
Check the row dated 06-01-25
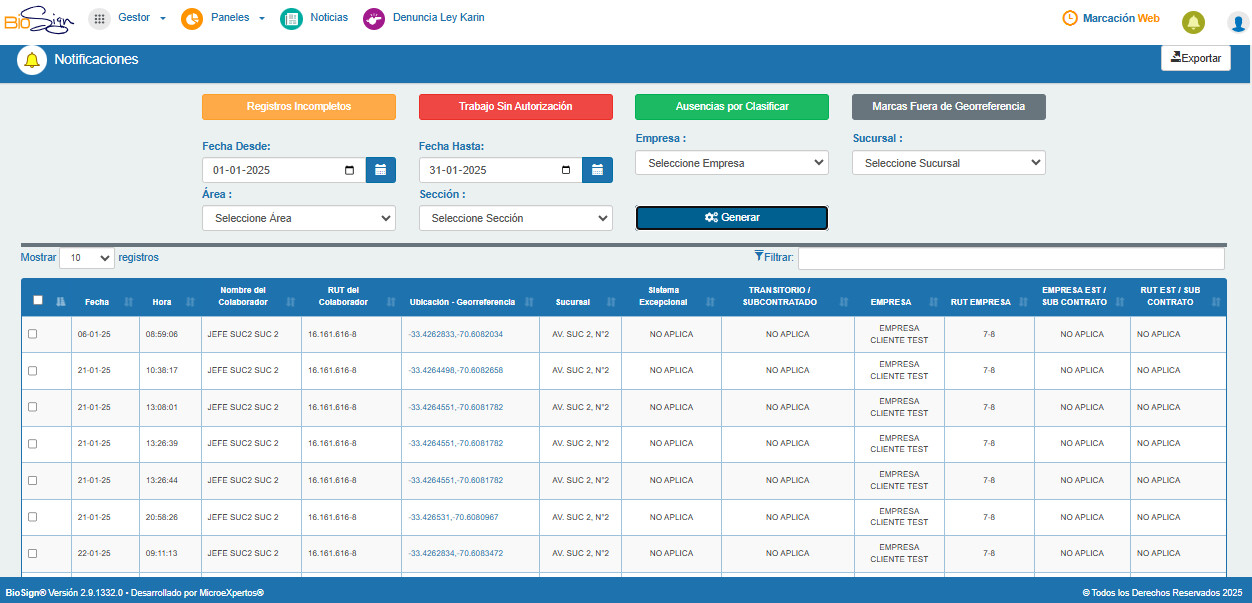(32, 334)
